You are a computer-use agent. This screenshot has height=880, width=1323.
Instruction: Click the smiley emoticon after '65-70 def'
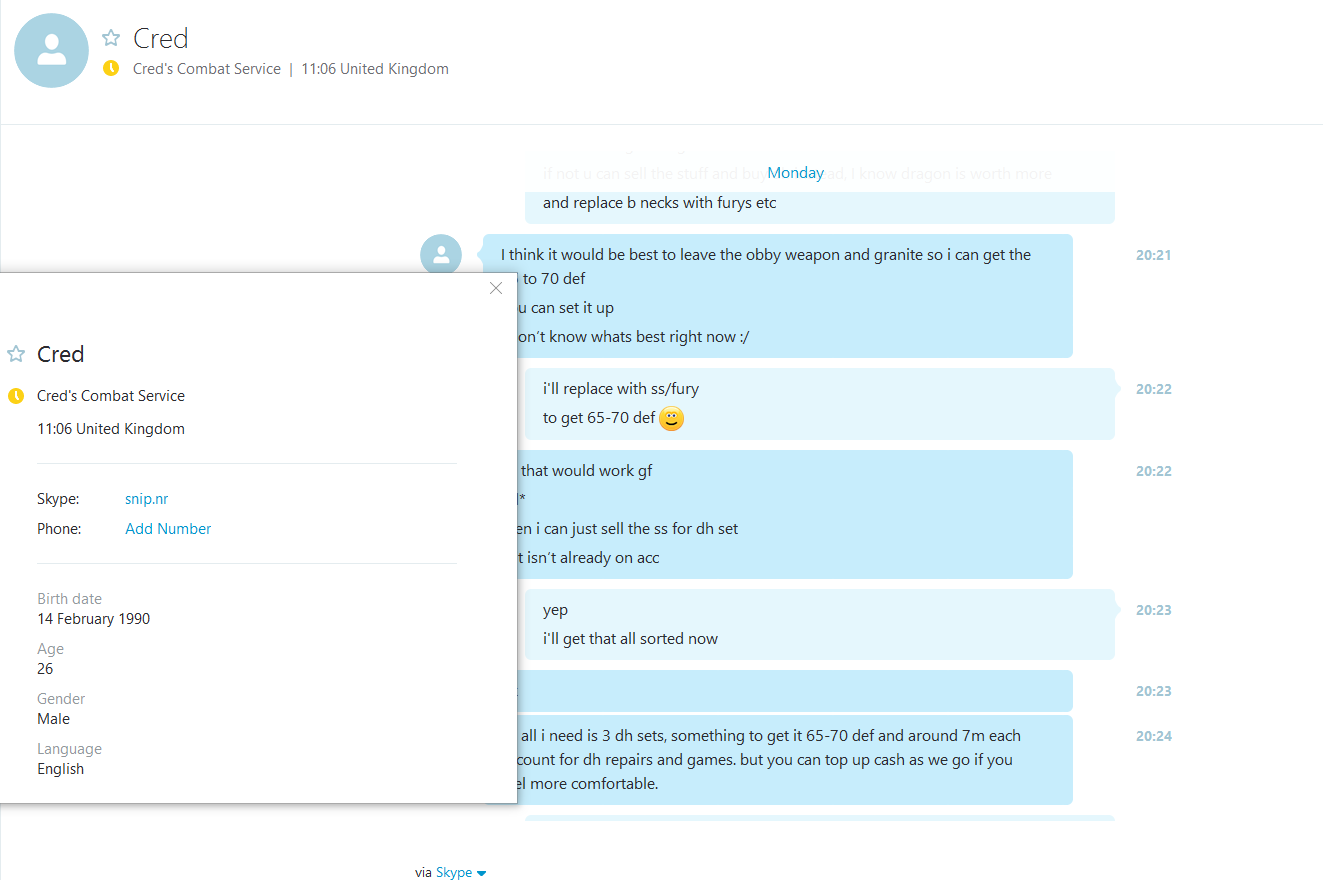coord(672,419)
